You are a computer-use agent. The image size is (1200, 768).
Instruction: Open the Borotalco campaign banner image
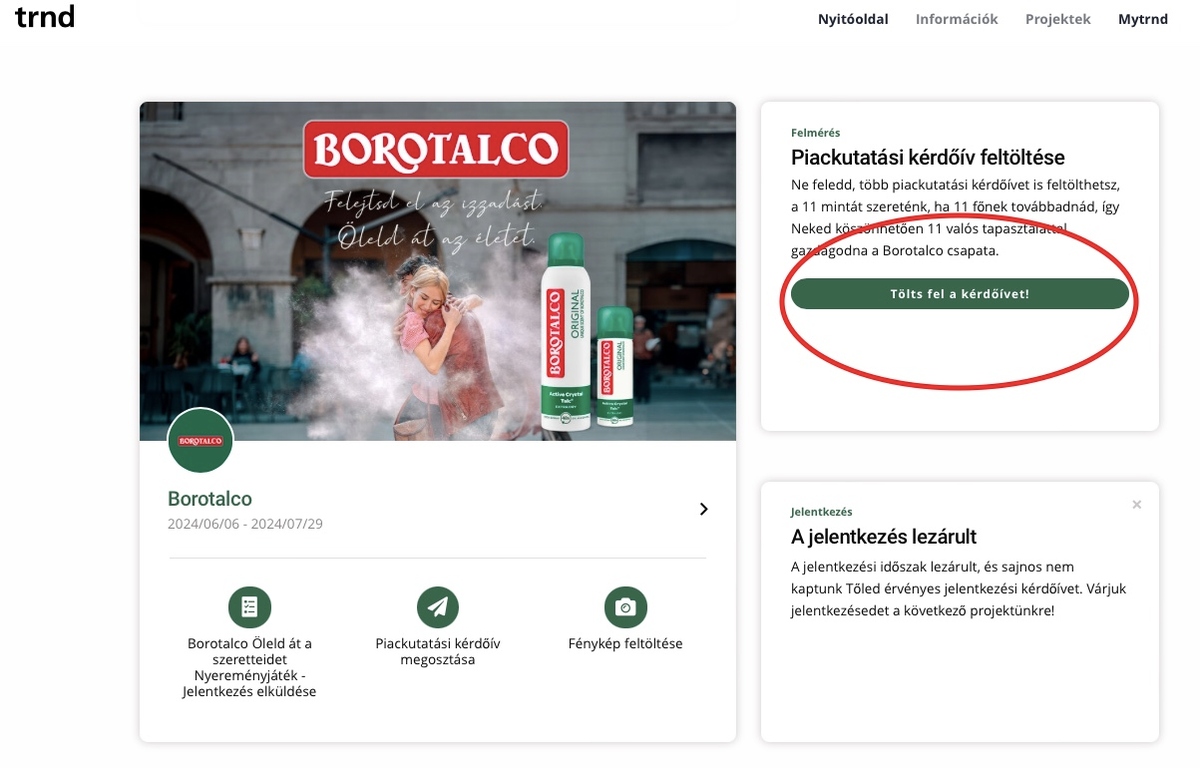pos(437,271)
